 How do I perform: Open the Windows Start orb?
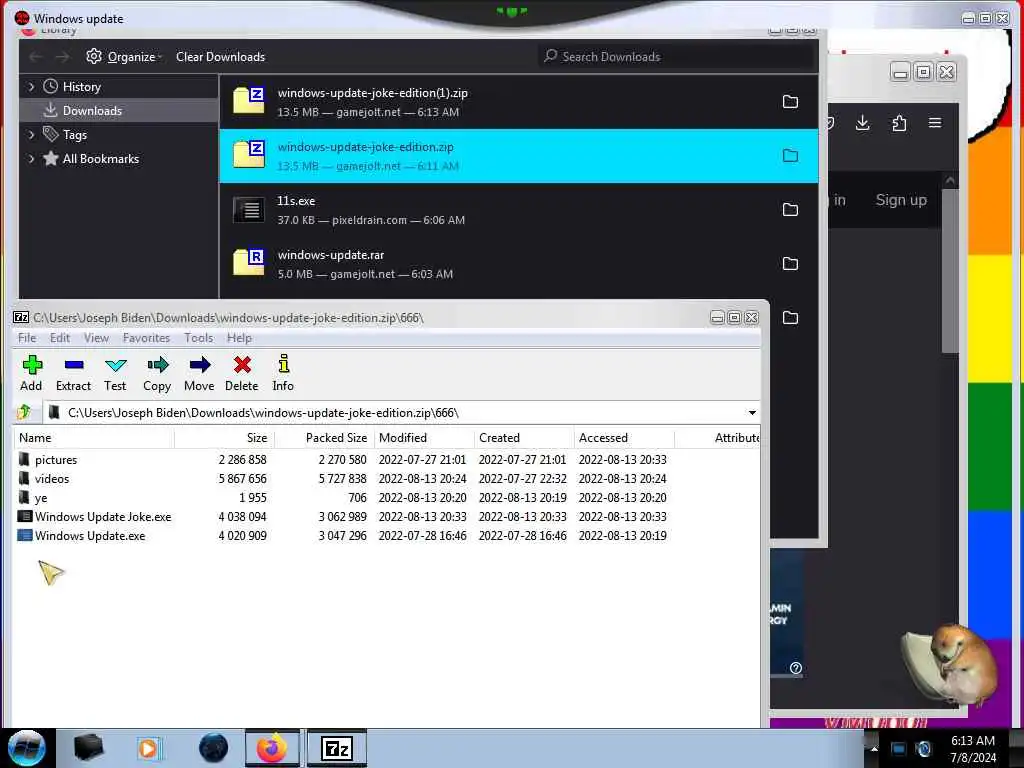coord(27,748)
